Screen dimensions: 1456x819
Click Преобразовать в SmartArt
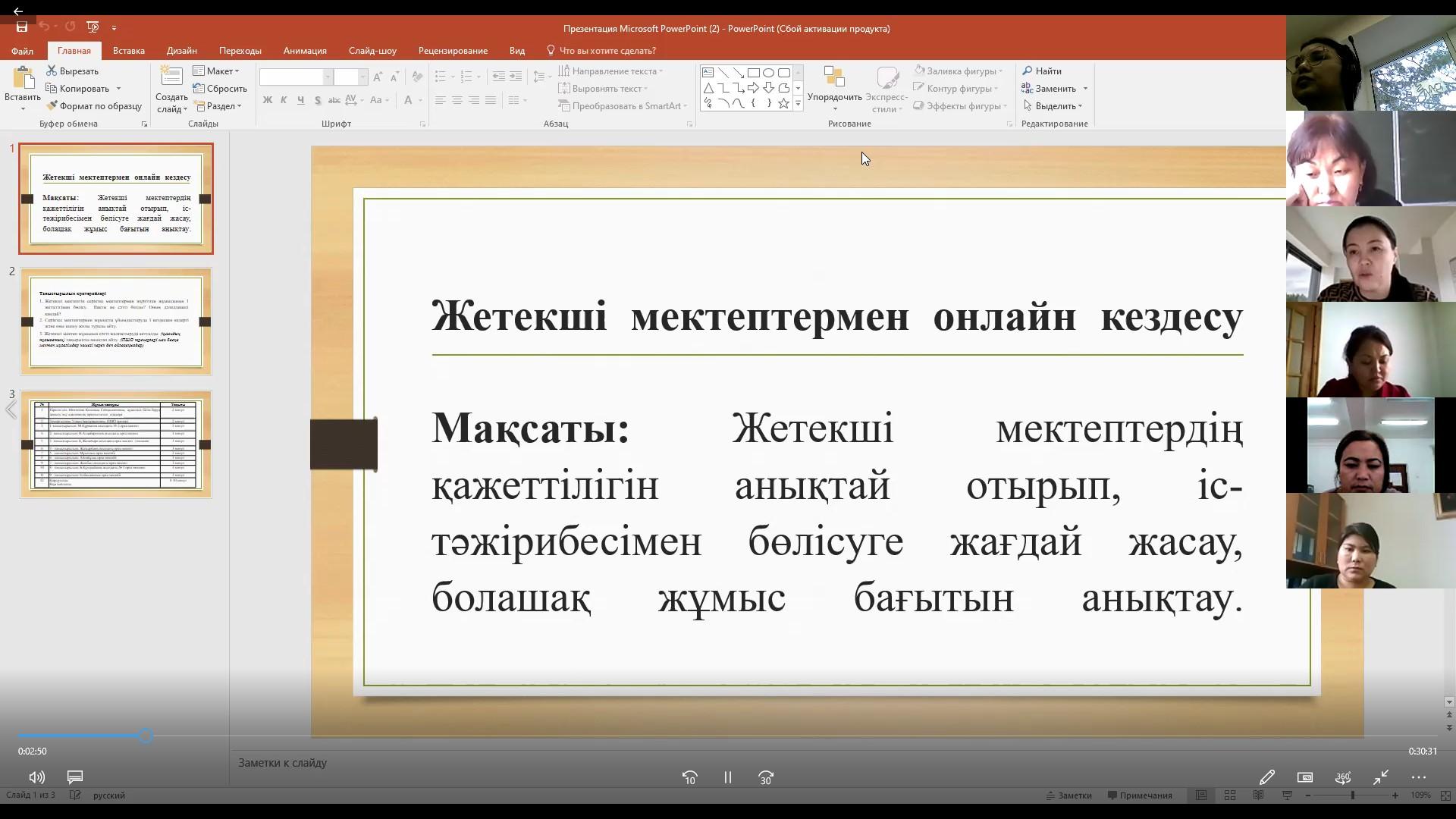click(x=623, y=106)
